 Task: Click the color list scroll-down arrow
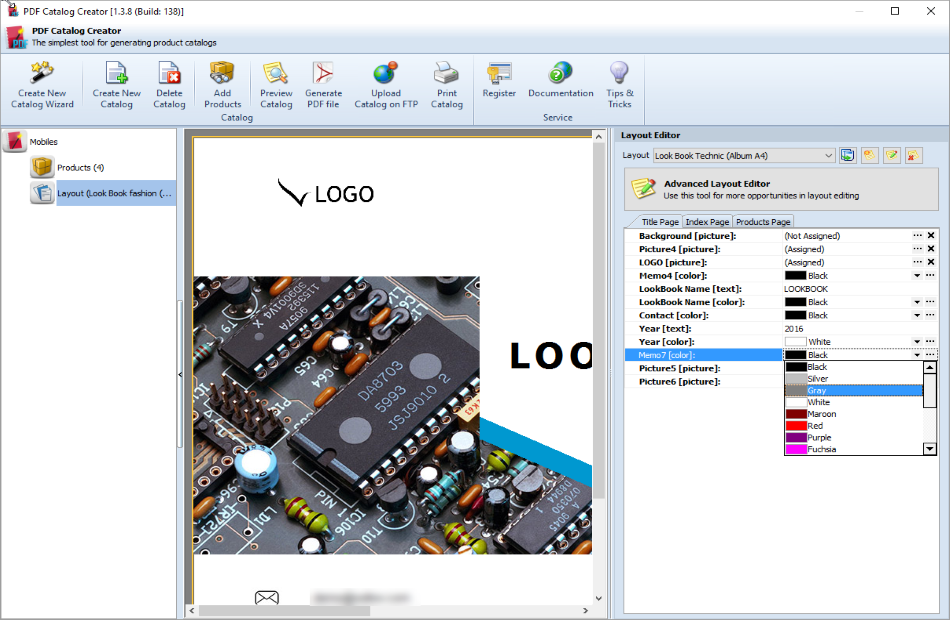pos(930,449)
